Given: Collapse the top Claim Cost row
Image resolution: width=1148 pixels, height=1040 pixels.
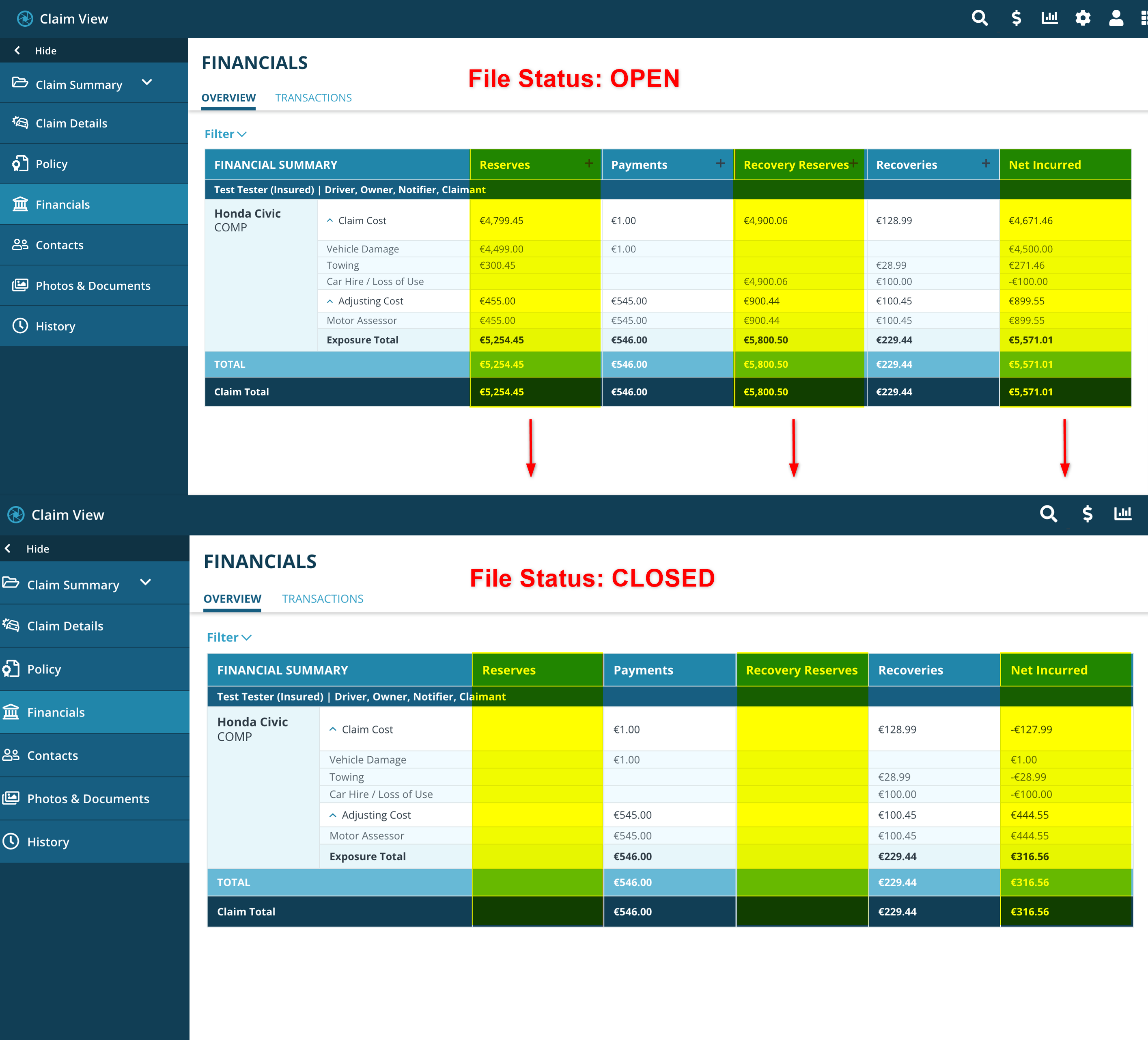Looking at the screenshot, I should coord(330,220).
